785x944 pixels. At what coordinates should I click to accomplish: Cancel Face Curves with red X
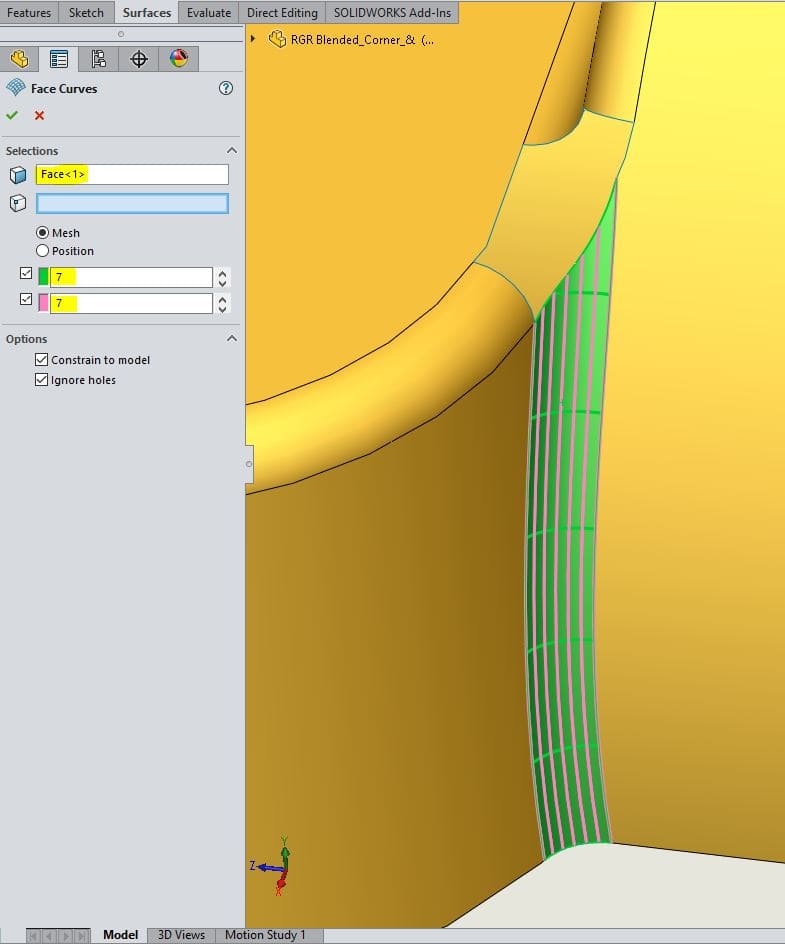(39, 115)
